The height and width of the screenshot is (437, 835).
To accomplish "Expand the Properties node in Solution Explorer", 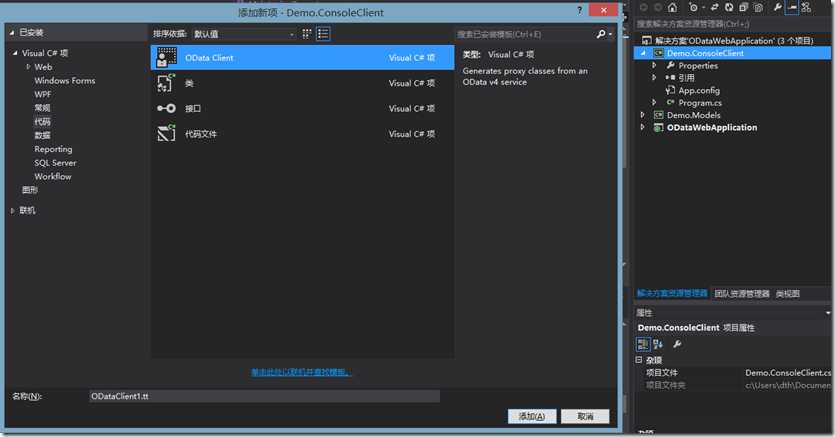I will tap(654, 65).
